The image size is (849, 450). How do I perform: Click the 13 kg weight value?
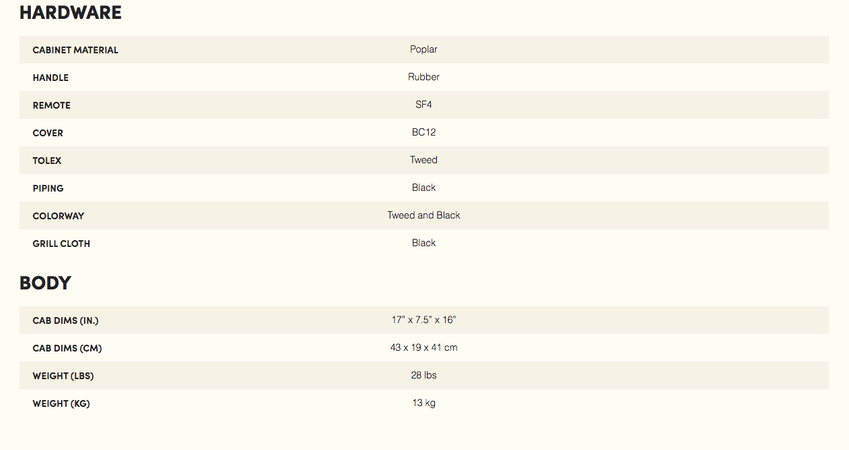click(x=423, y=402)
